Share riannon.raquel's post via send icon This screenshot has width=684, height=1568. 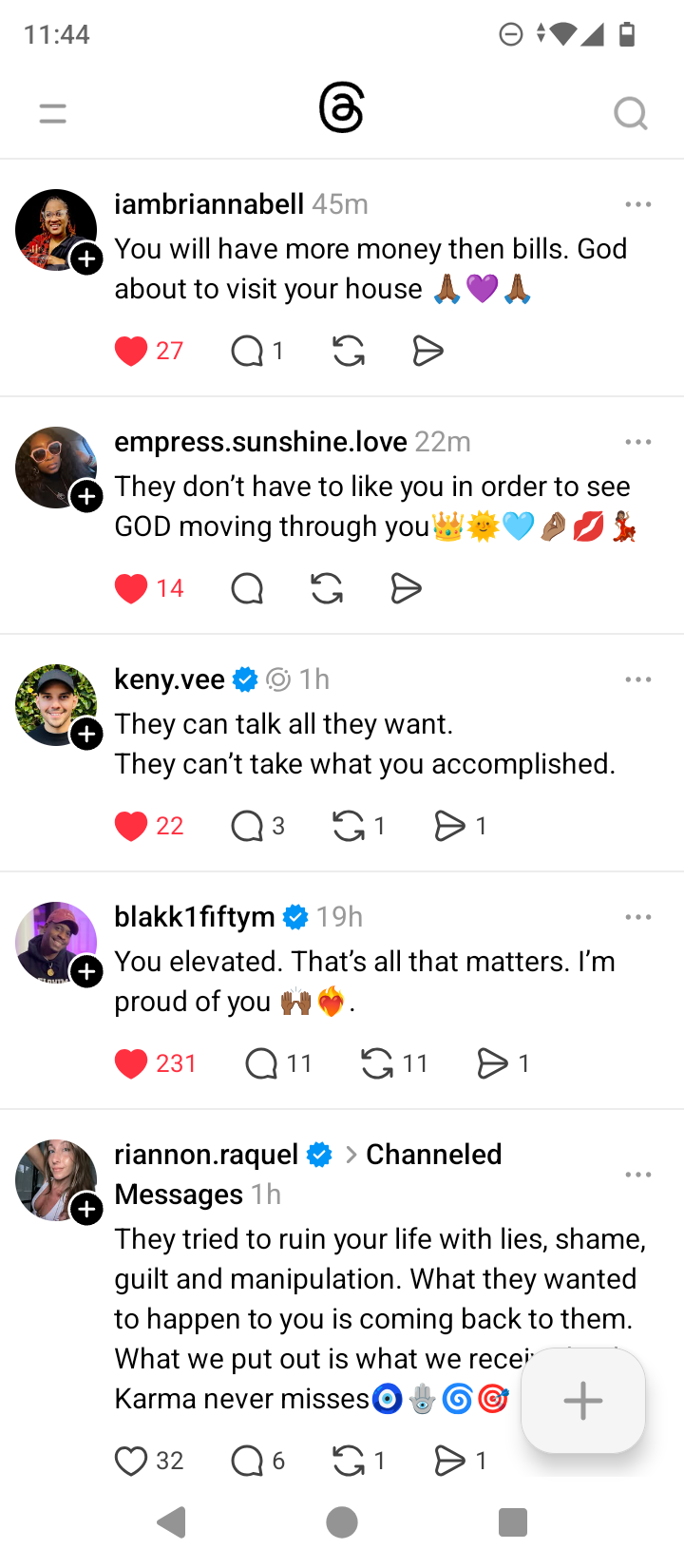click(449, 1461)
